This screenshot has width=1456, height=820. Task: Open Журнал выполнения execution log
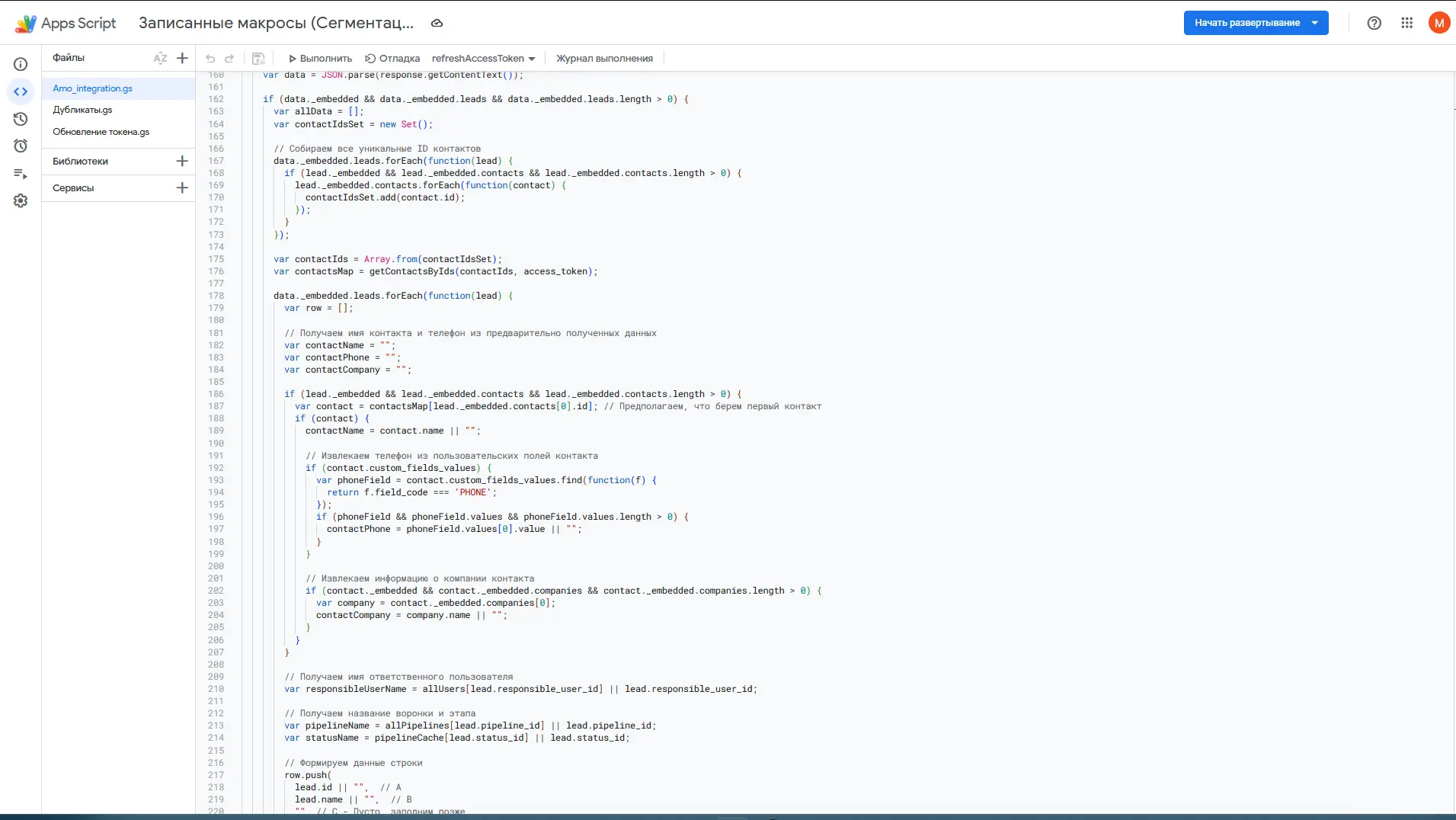[604, 59]
